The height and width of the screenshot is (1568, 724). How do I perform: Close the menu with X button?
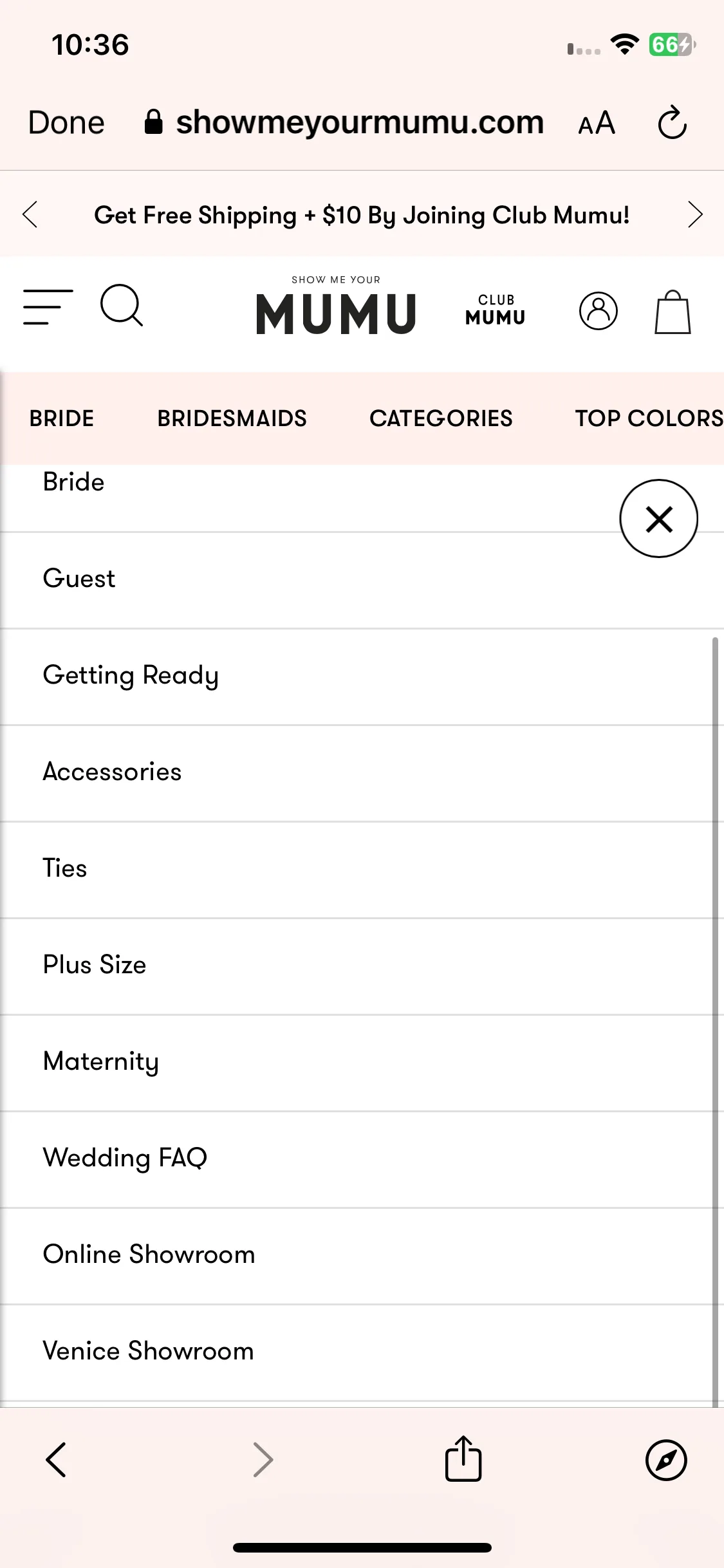[x=658, y=518]
